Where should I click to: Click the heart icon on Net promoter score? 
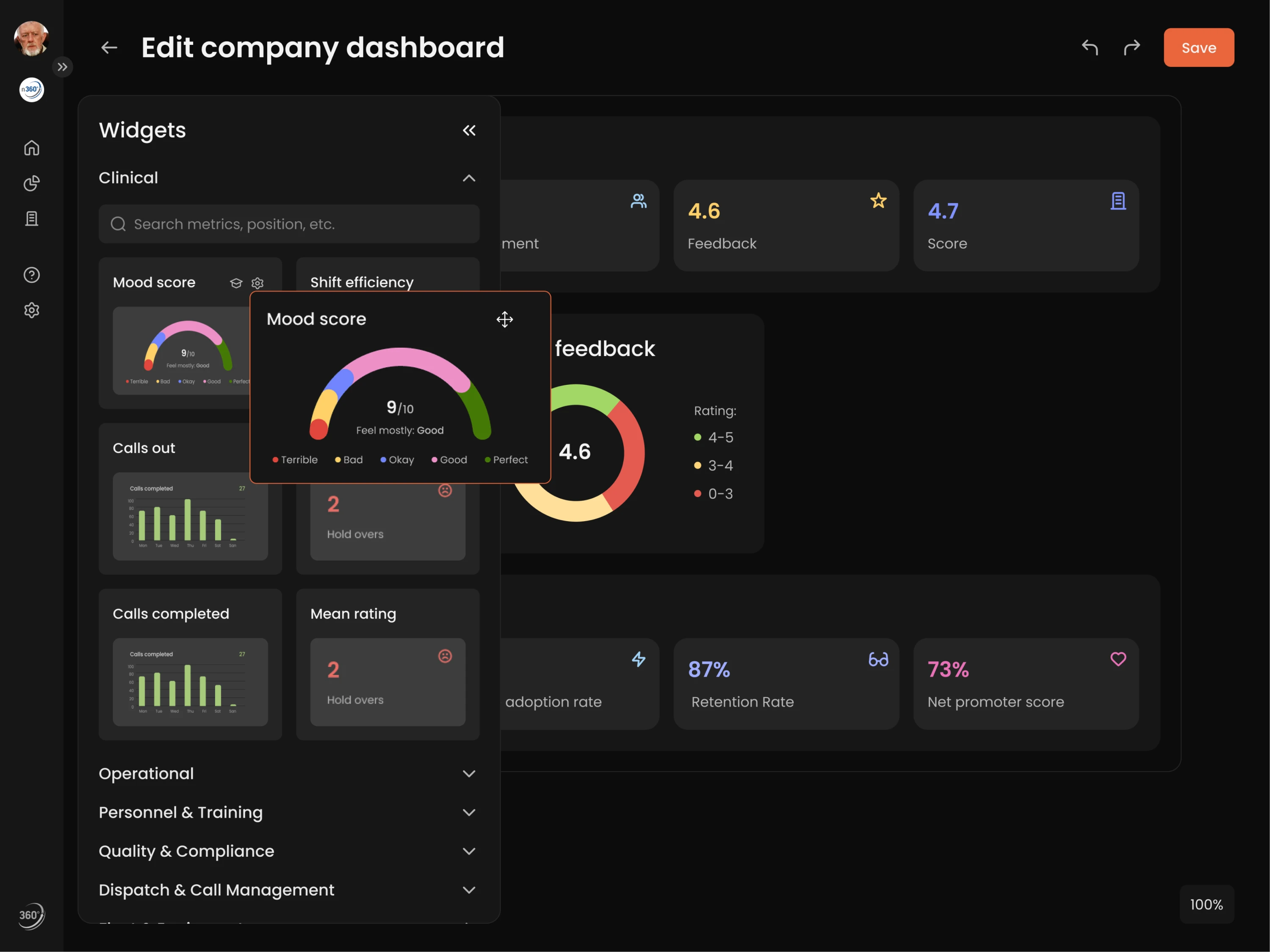[x=1118, y=659]
